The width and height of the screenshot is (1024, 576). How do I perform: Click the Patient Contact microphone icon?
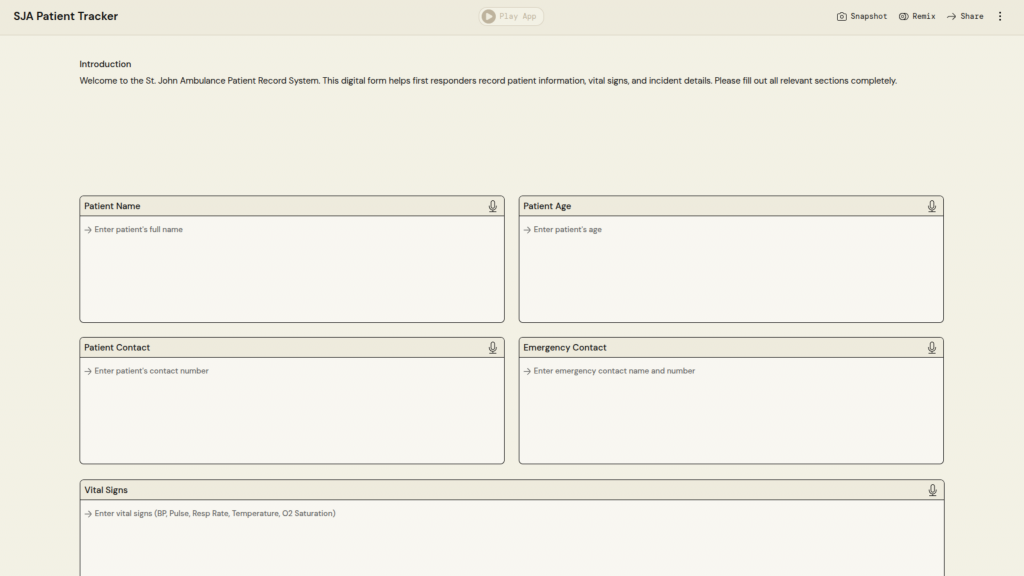pos(493,348)
